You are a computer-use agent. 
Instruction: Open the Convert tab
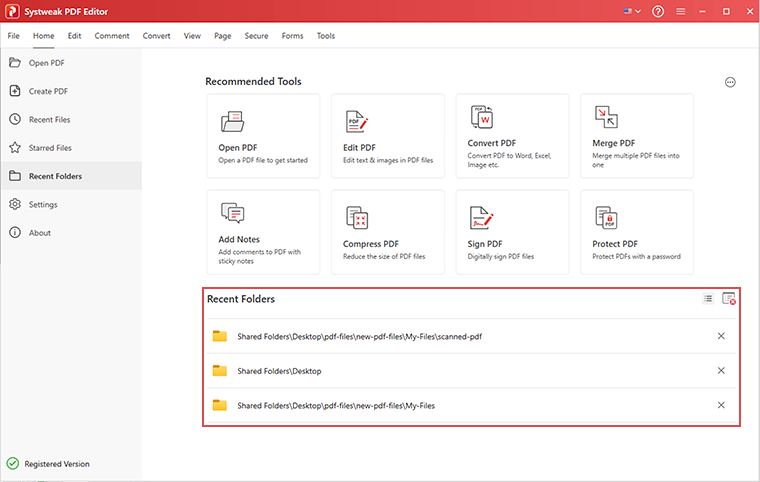click(157, 36)
